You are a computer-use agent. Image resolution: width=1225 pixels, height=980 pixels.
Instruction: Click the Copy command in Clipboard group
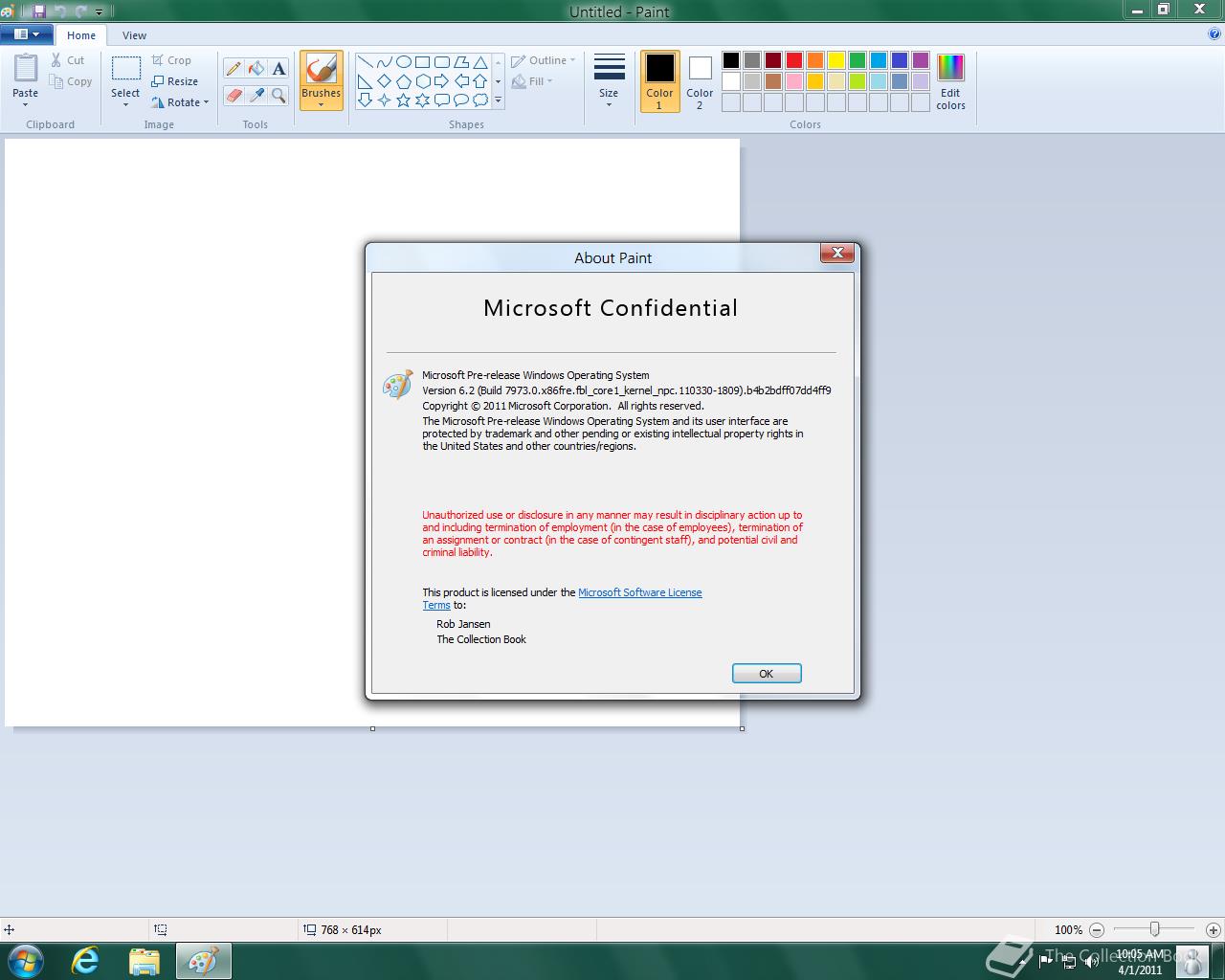click(71, 81)
